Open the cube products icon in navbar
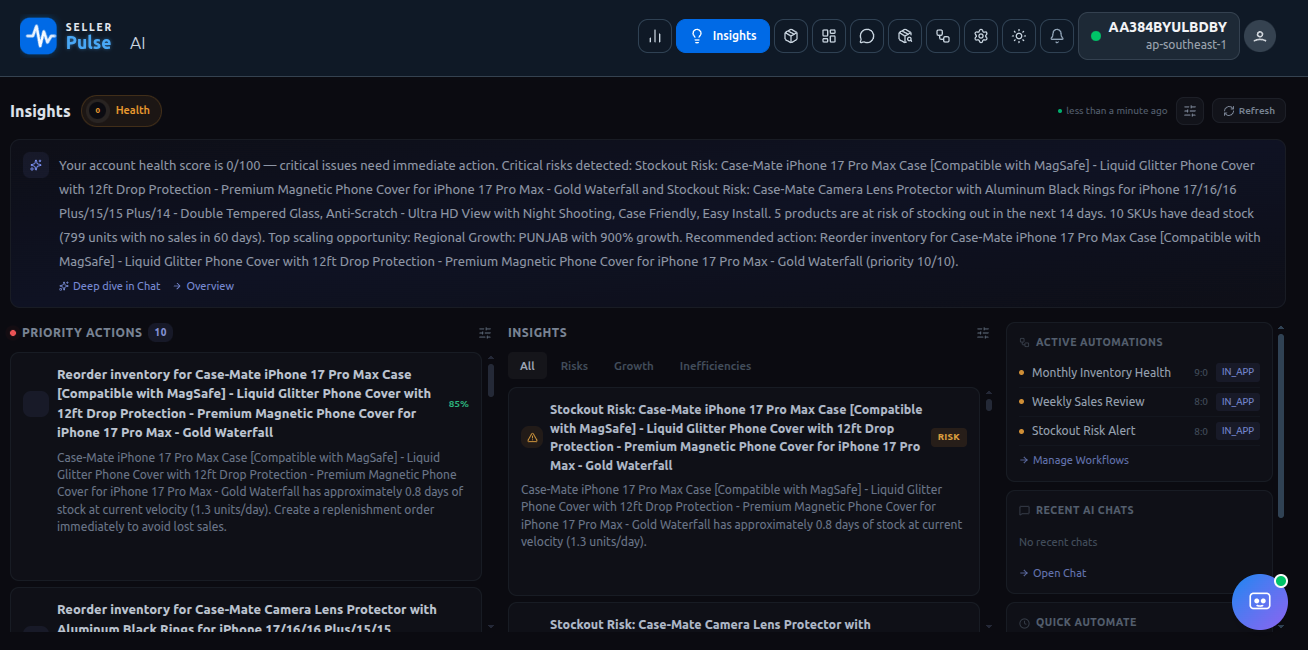Image resolution: width=1308 pixels, height=650 pixels. [x=791, y=36]
